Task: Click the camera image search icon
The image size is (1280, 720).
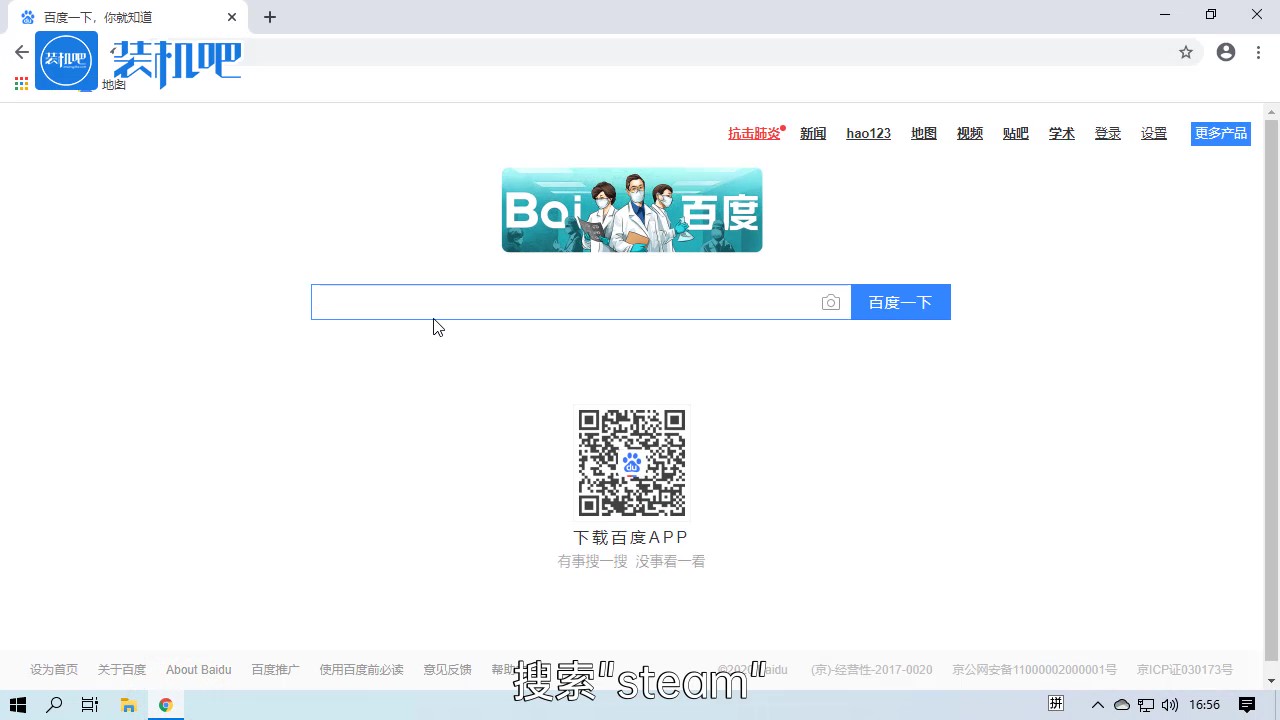Action: click(x=830, y=303)
